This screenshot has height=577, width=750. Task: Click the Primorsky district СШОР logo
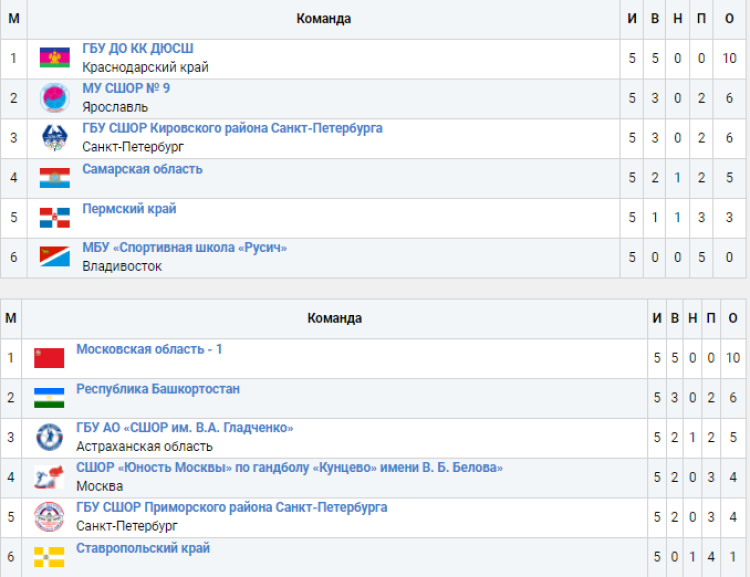tap(49, 517)
